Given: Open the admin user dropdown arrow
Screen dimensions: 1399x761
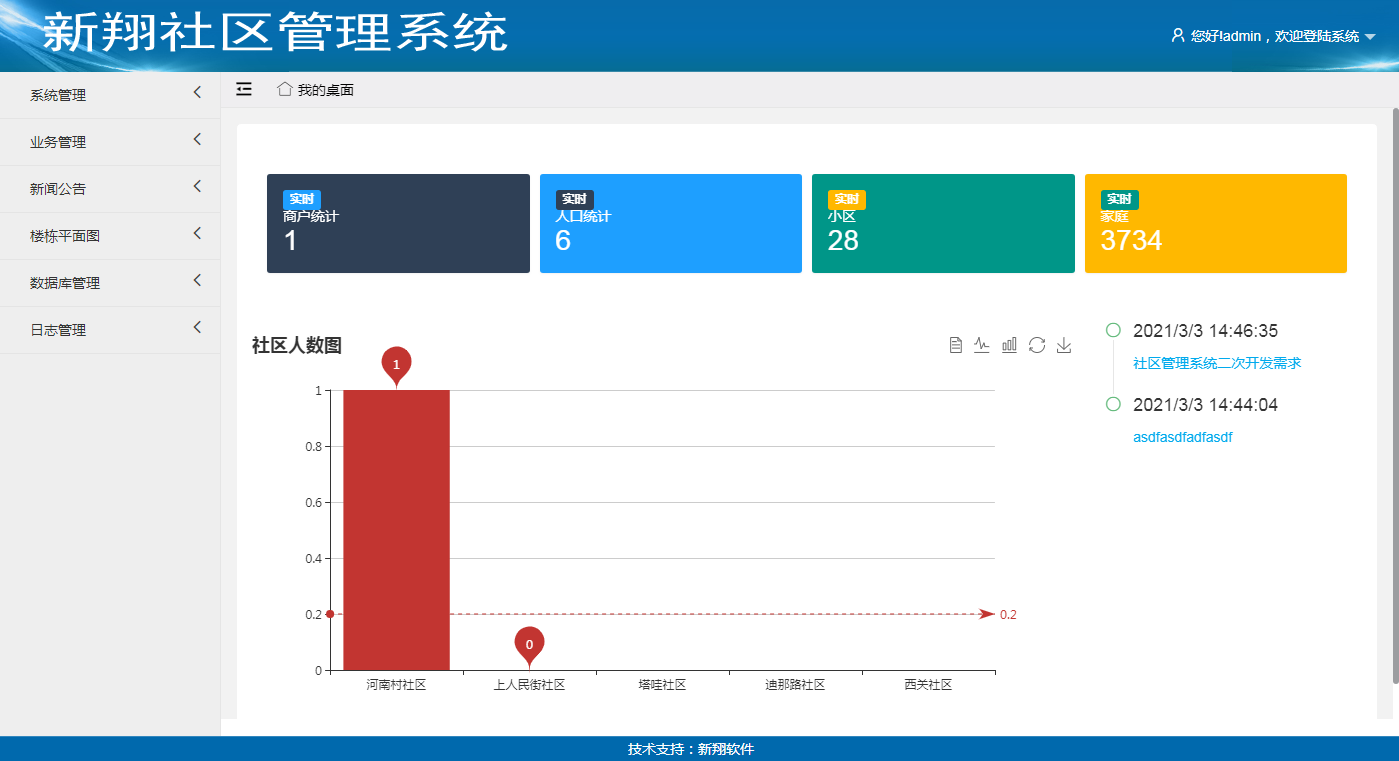Looking at the screenshot, I should (x=1370, y=37).
